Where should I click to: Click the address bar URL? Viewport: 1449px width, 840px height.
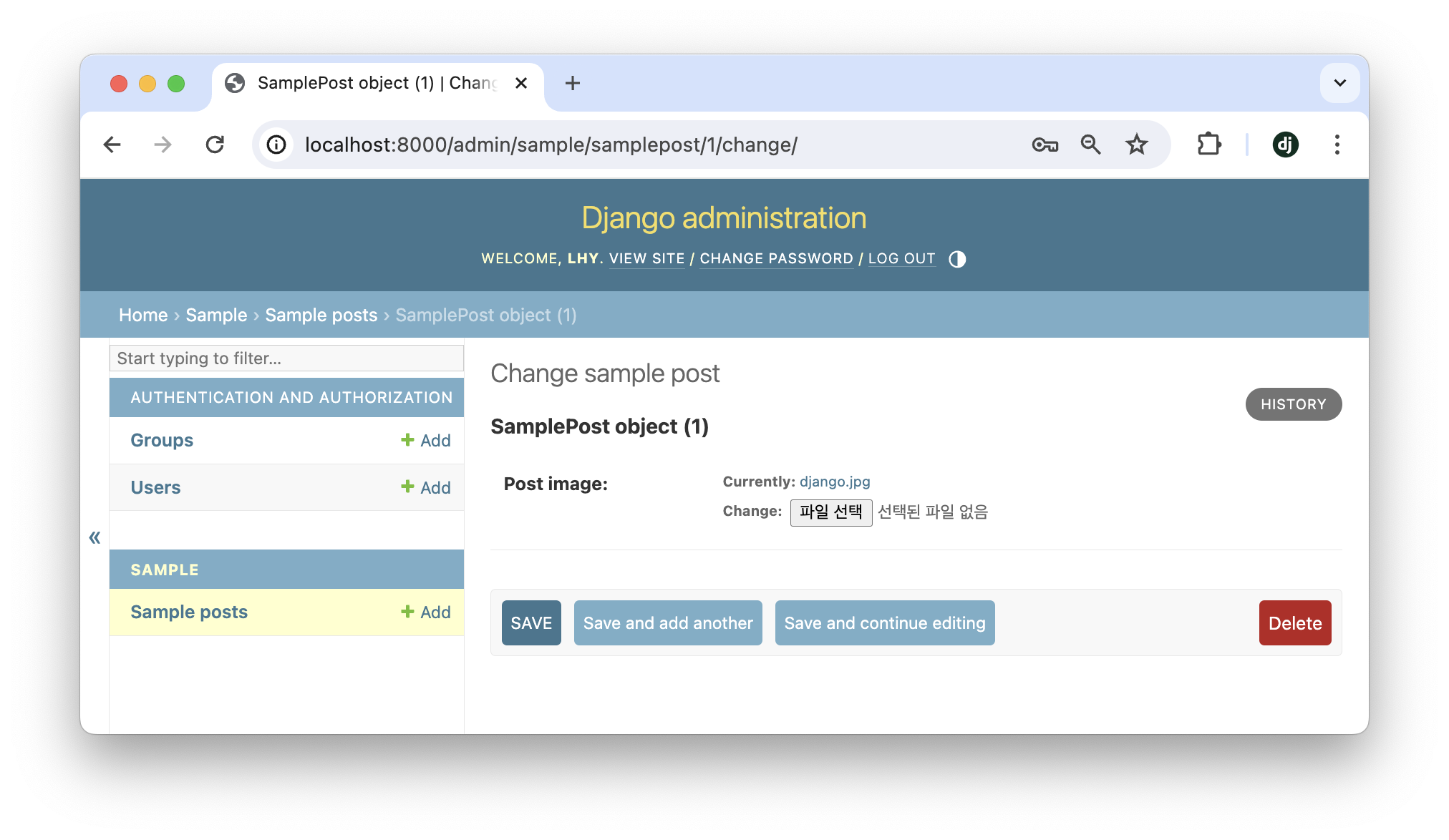pyautogui.click(x=551, y=145)
